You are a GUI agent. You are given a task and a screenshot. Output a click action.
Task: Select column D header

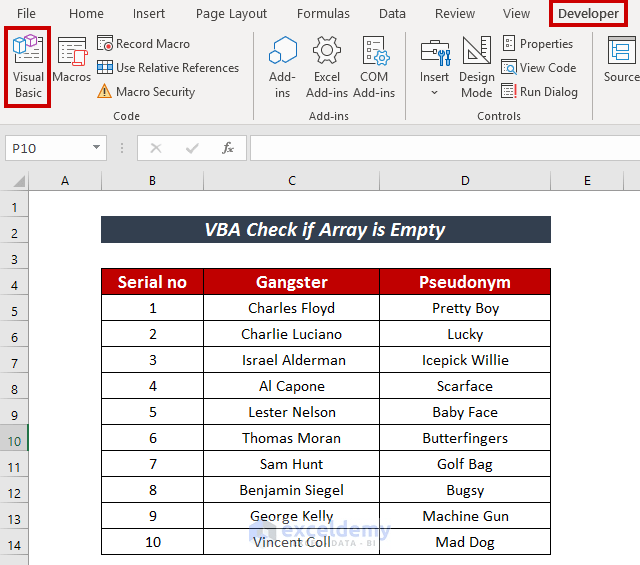[465, 180]
